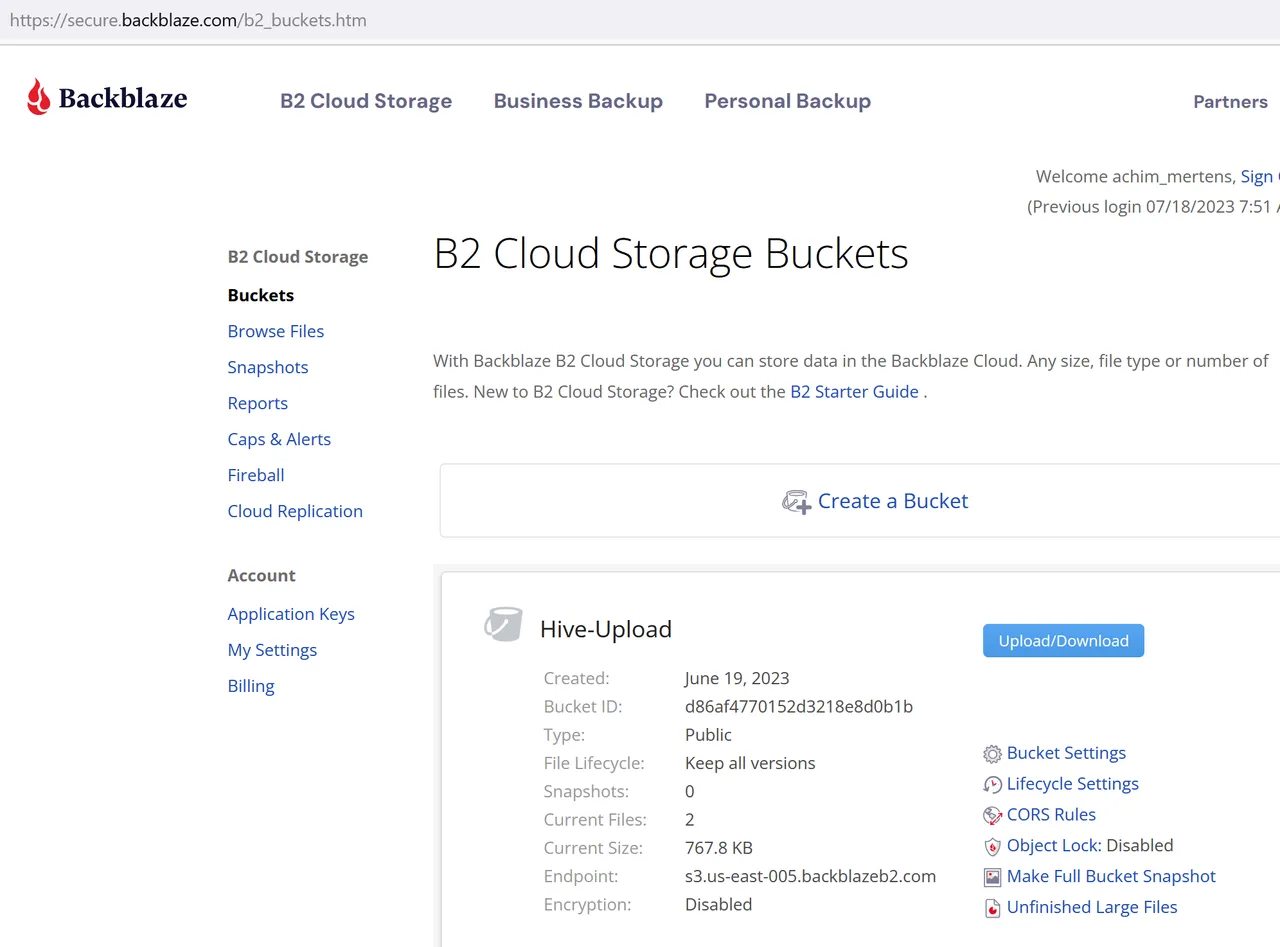Click the Hive-Upload bucket icon
This screenshot has width=1280, height=947.
[x=503, y=624]
